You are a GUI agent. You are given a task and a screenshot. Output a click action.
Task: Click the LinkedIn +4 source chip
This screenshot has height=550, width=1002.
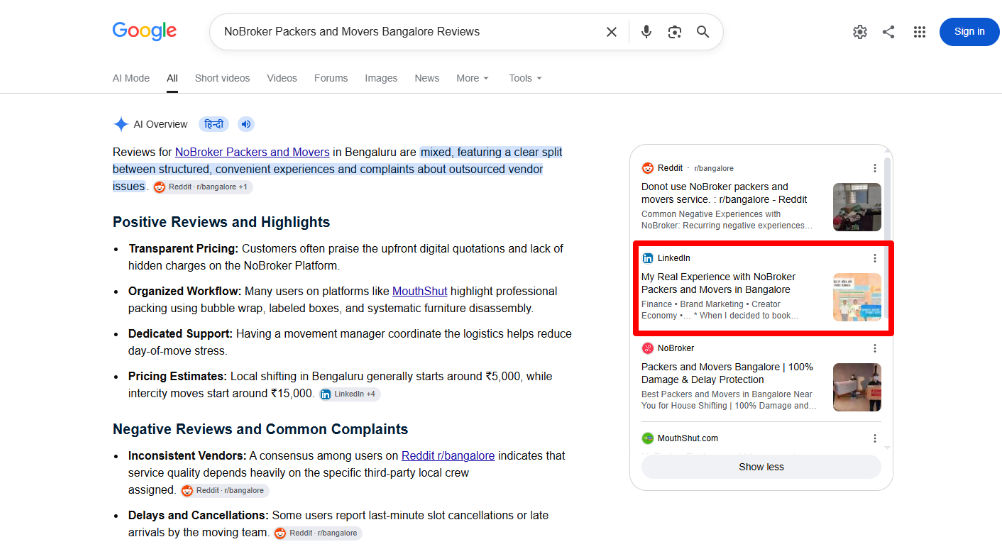[349, 394]
